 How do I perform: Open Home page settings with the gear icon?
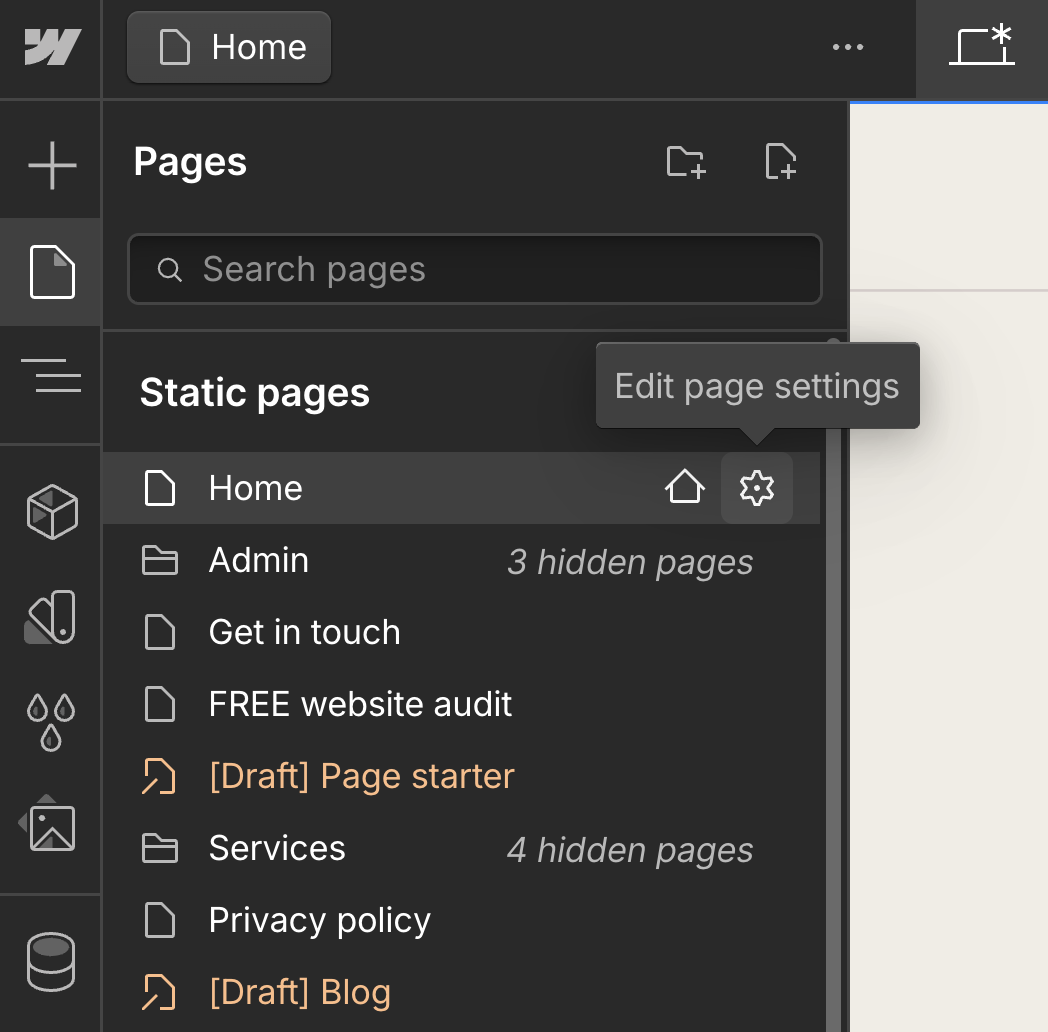click(757, 488)
